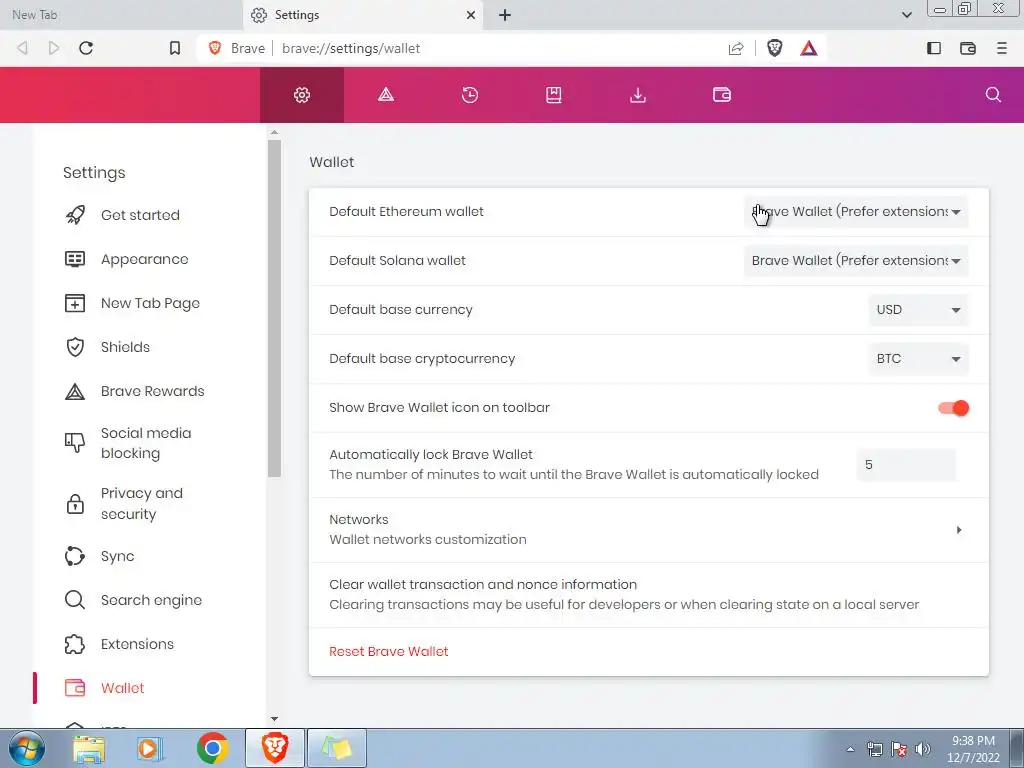1024x768 pixels.
Task: Click the auto-lock minutes input field
Action: coord(906,465)
